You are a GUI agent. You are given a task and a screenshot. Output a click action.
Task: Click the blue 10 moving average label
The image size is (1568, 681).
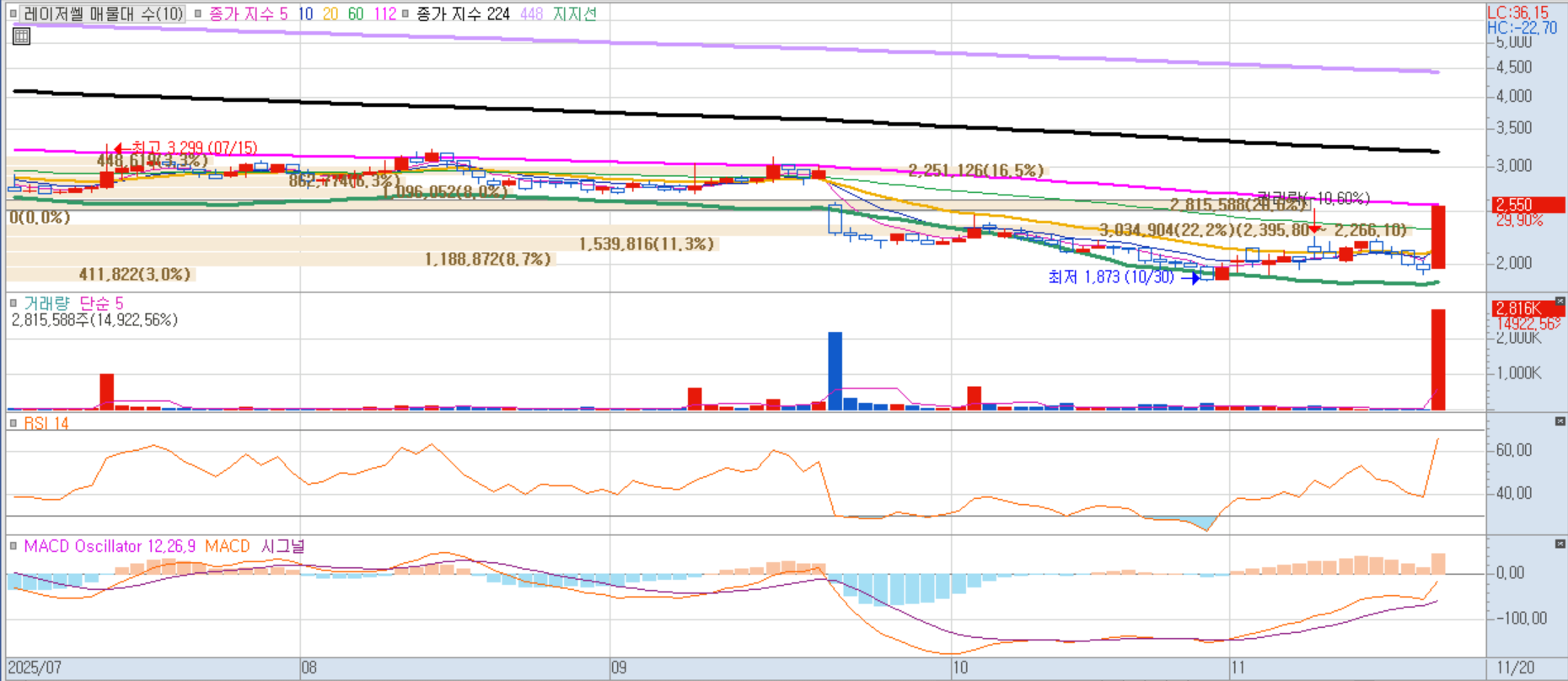pyautogui.click(x=305, y=13)
